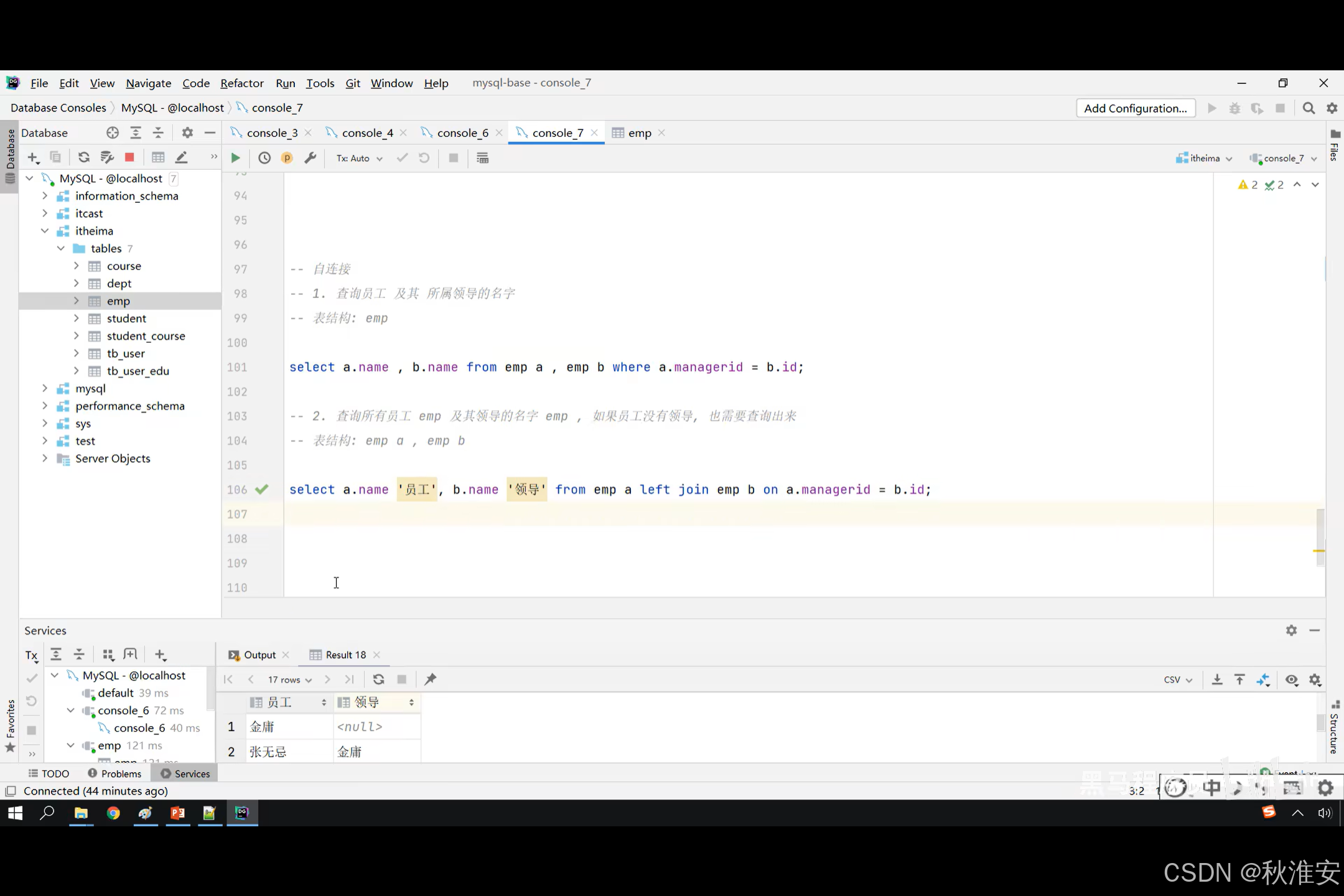Switch to console_4 tab
The height and width of the screenshot is (896, 1344).
(367, 133)
